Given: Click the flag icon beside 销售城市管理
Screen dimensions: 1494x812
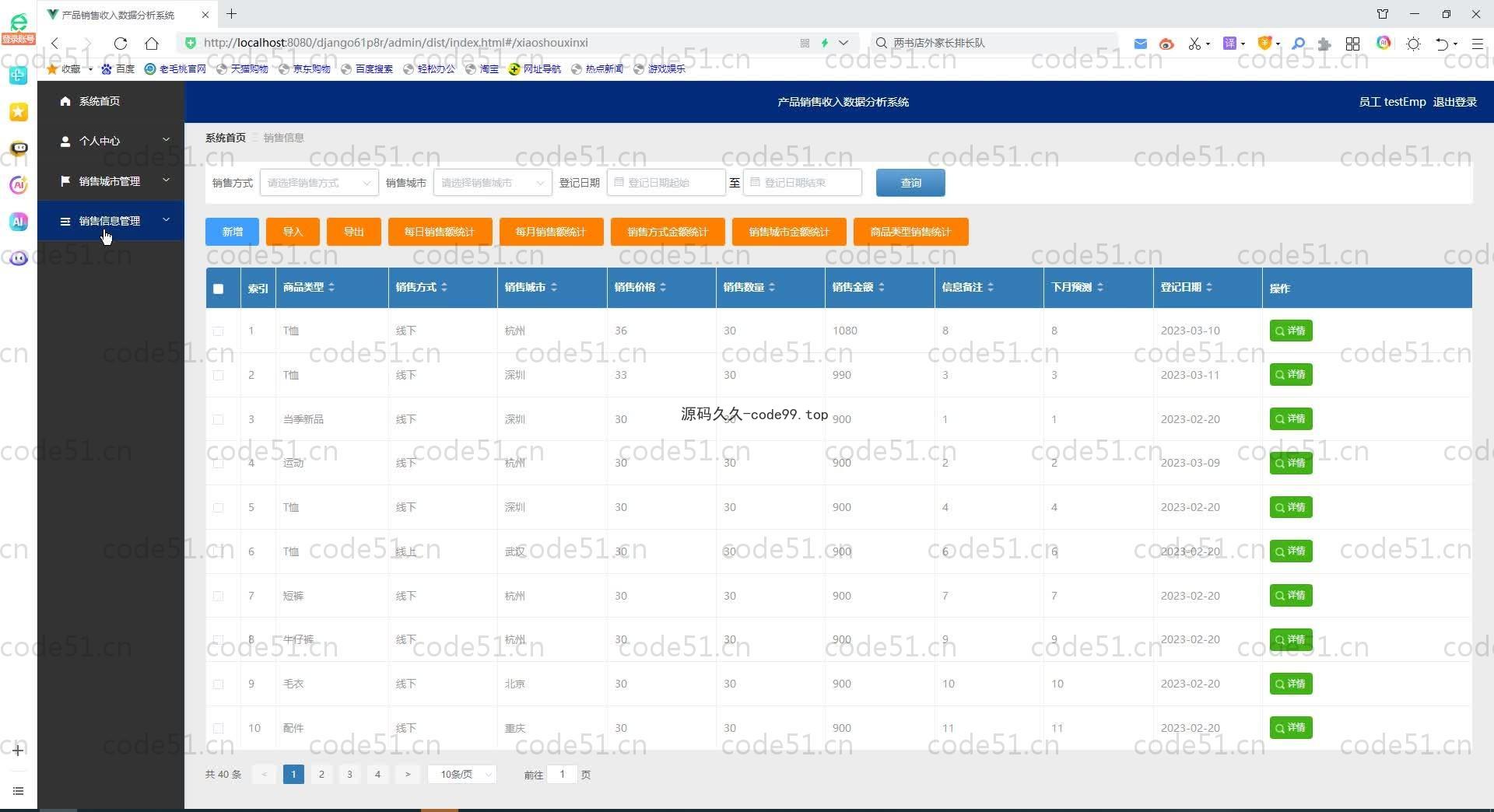Looking at the screenshot, I should click(x=65, y=181).
